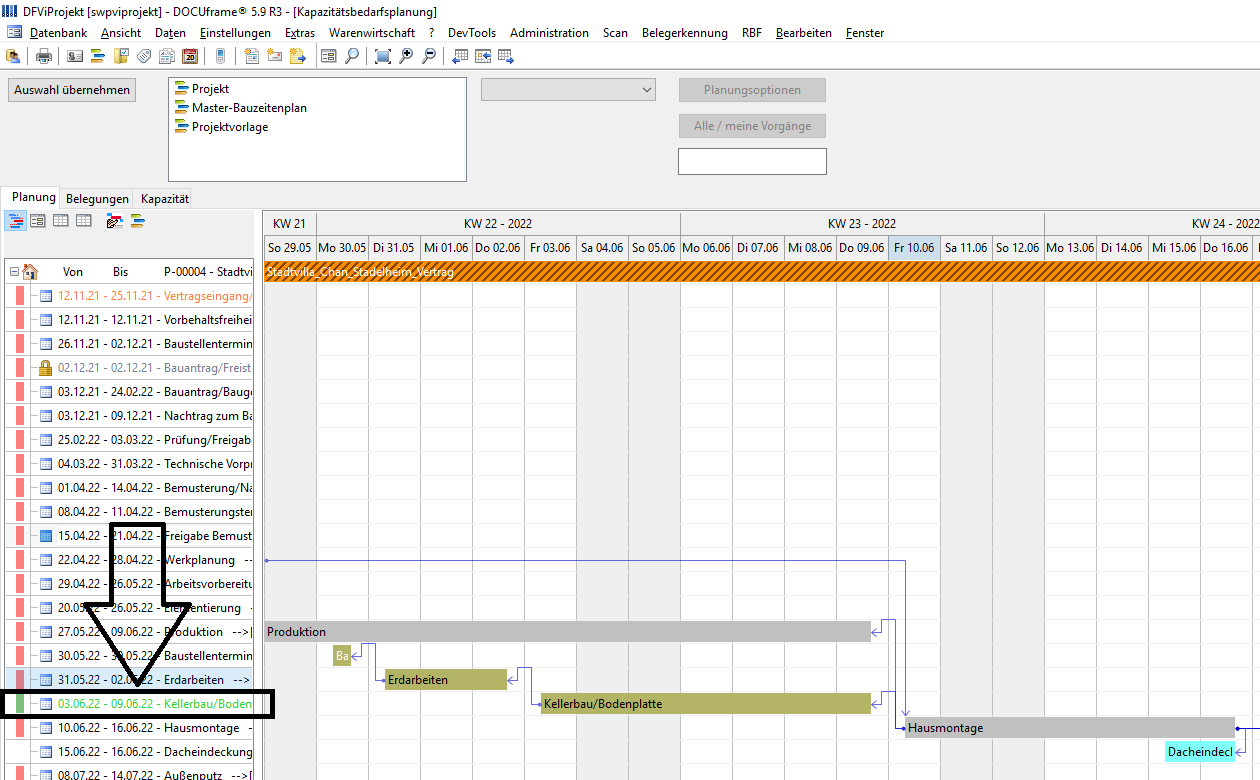Click the hand-edit Gantt icon under Planung
The width and height of the screenshot is (1260, 780).
(114, 220)
